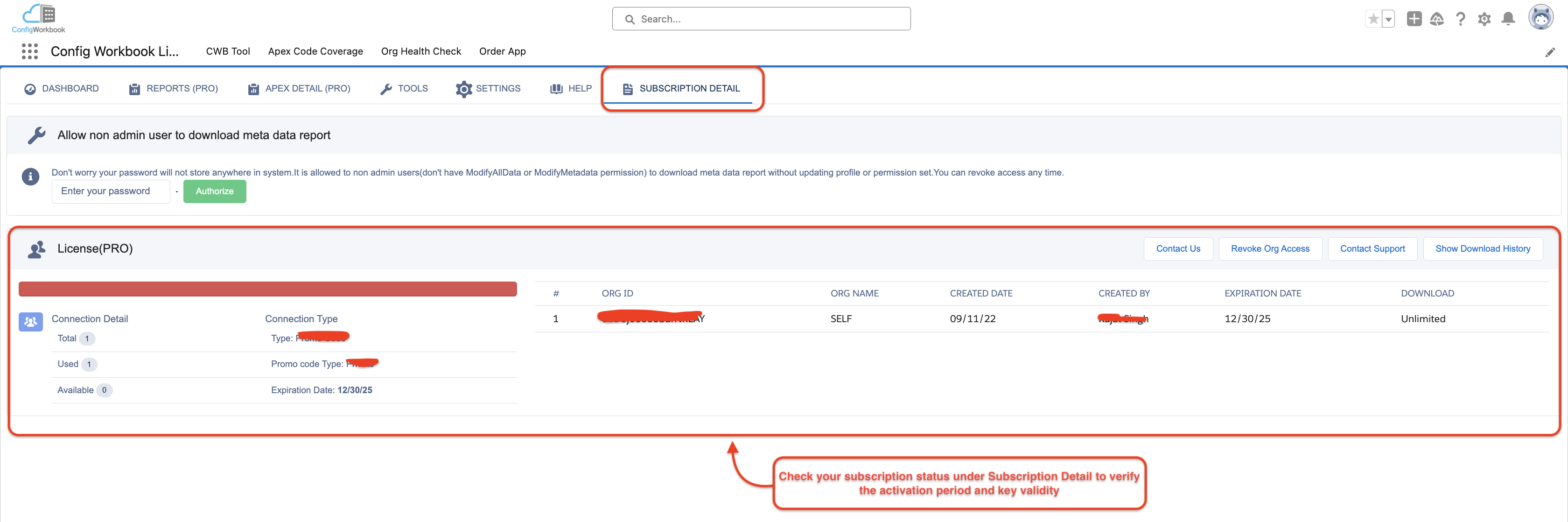Open the notifications bell

1508,19
